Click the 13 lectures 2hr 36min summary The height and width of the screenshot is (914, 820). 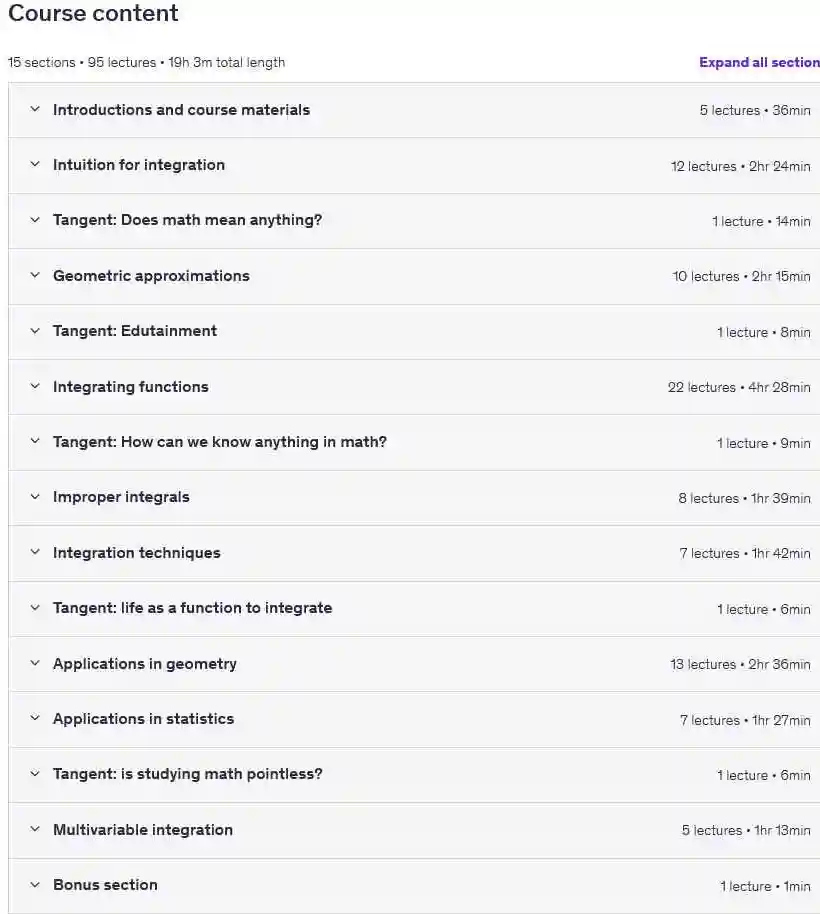coord(740,664)
